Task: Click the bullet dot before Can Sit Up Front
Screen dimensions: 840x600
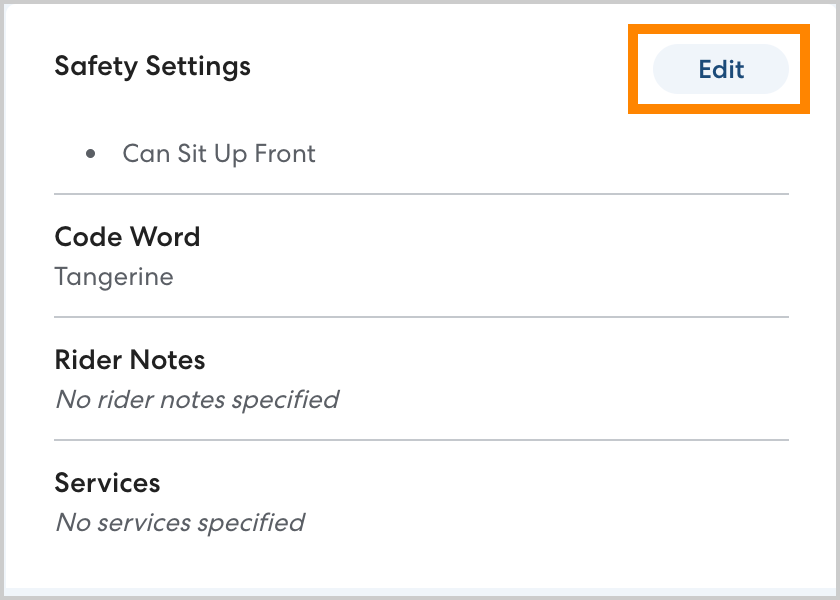Action: [91, 154]
